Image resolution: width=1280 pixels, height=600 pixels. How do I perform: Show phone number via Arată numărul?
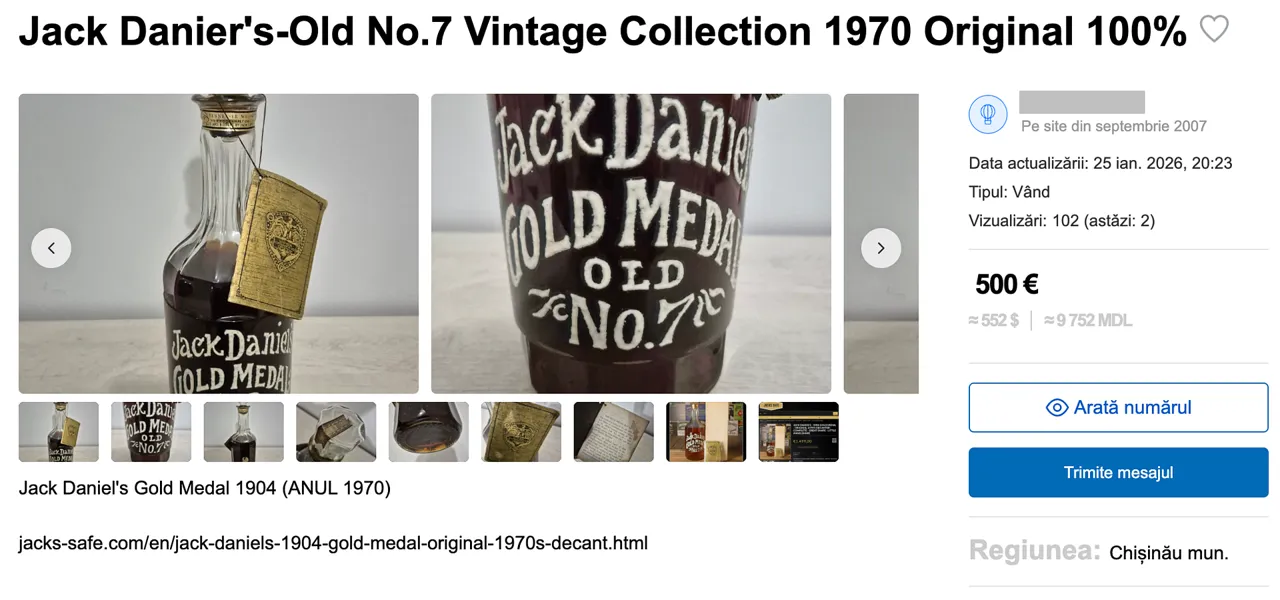pyautogui.click(x=1118, y=408)
